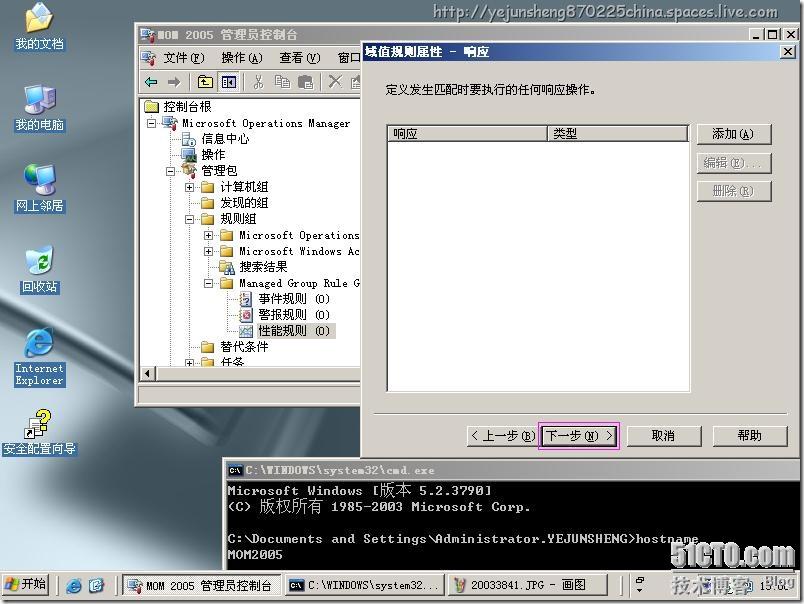804x604 pixels.
Task: Select 发现的组 folder in tree
Action: [244, 203]
